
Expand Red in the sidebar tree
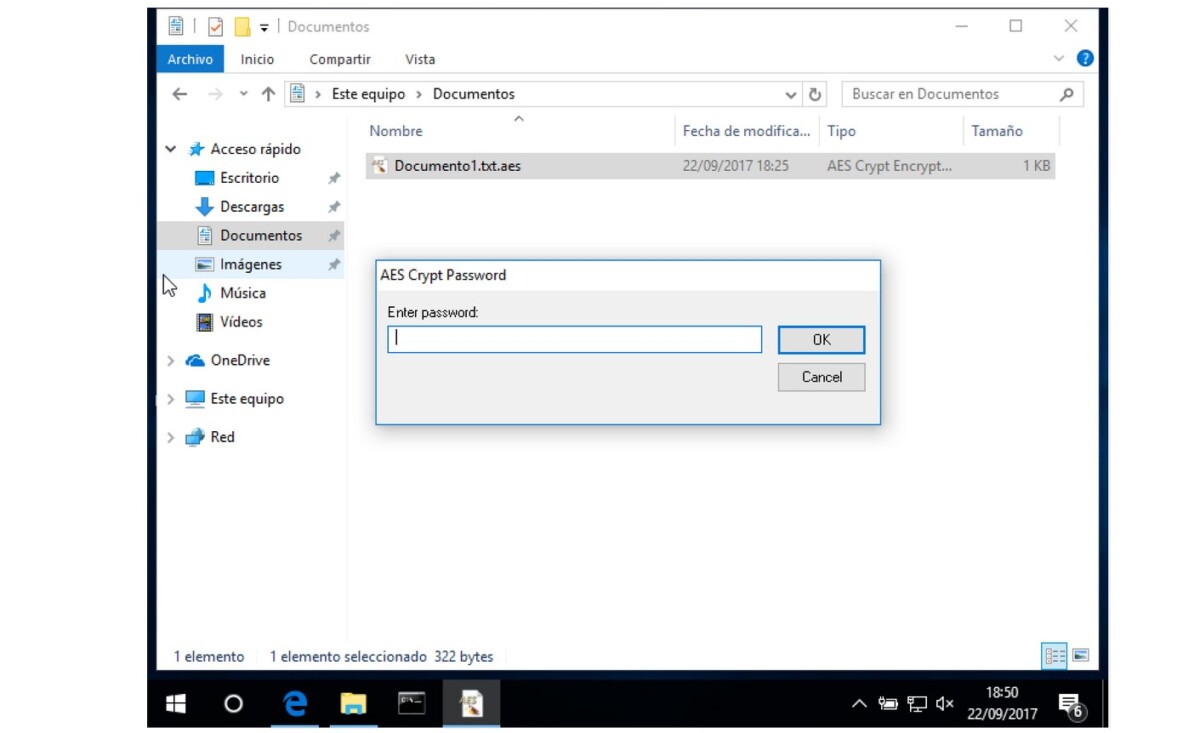pyautogui.click(x=170, y=437)
